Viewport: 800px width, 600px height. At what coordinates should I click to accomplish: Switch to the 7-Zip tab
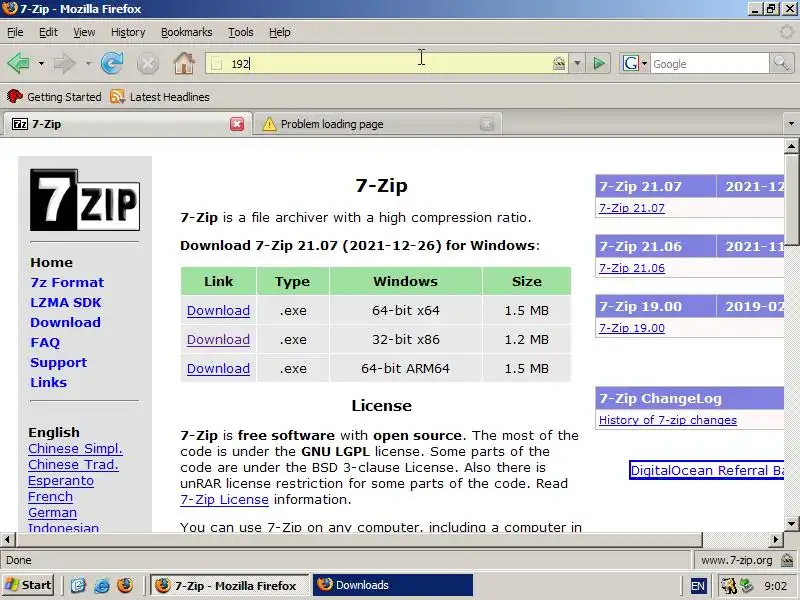coord(127,124)
